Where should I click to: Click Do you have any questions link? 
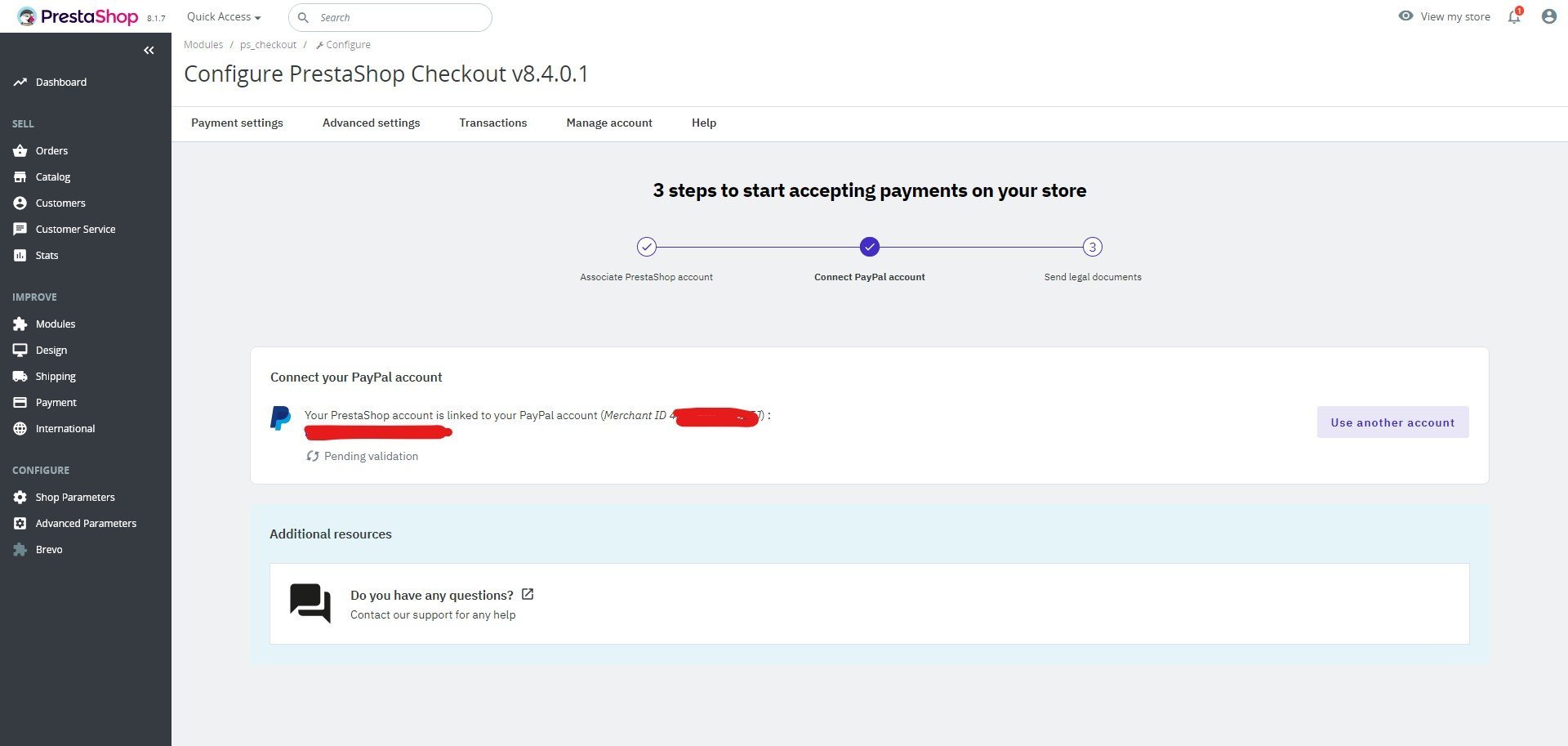pyautogui.click(x=432, y=595)
